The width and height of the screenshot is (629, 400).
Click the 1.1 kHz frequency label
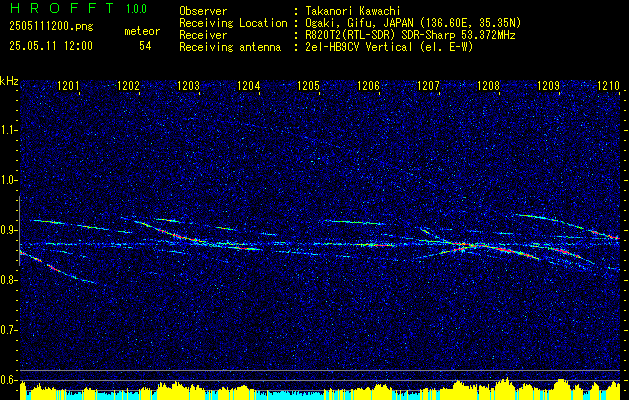click(x=8, y=130)
